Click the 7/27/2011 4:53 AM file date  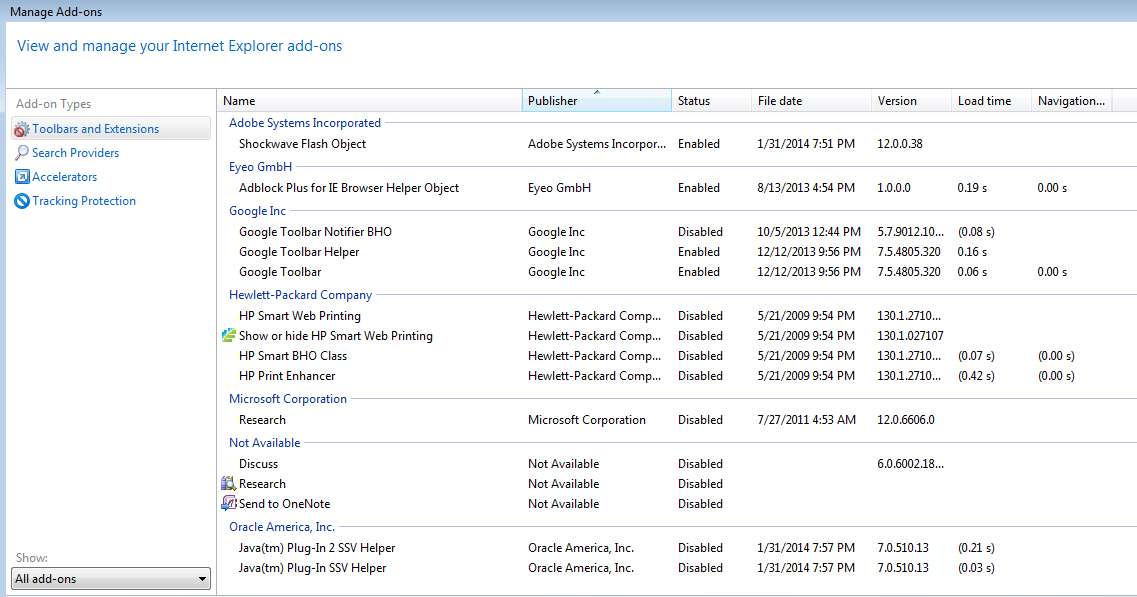pyautogui.click(x=806, y=420)
